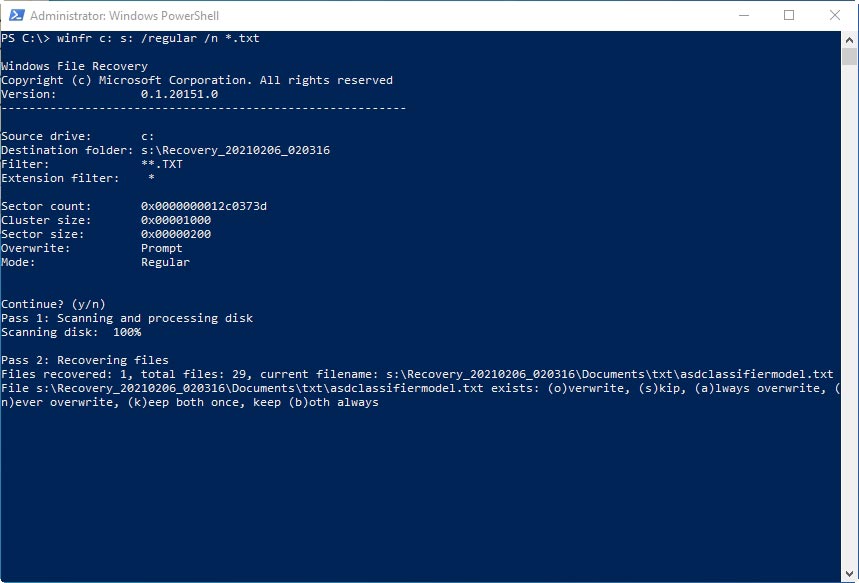
Task: Click the version number 0.1.20151.0
Action: coord(179,94)
